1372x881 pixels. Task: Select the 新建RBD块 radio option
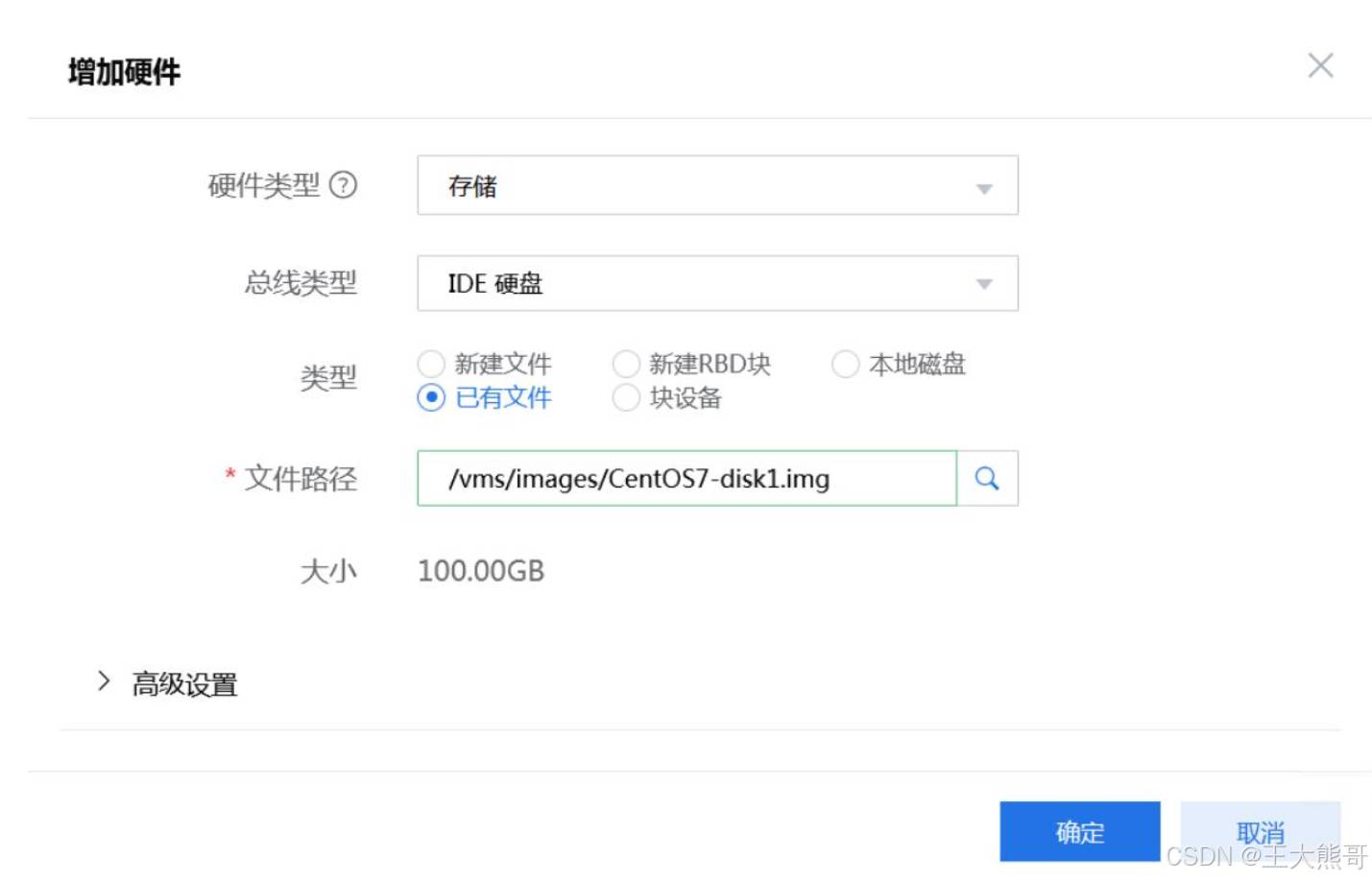coord(626,364)
